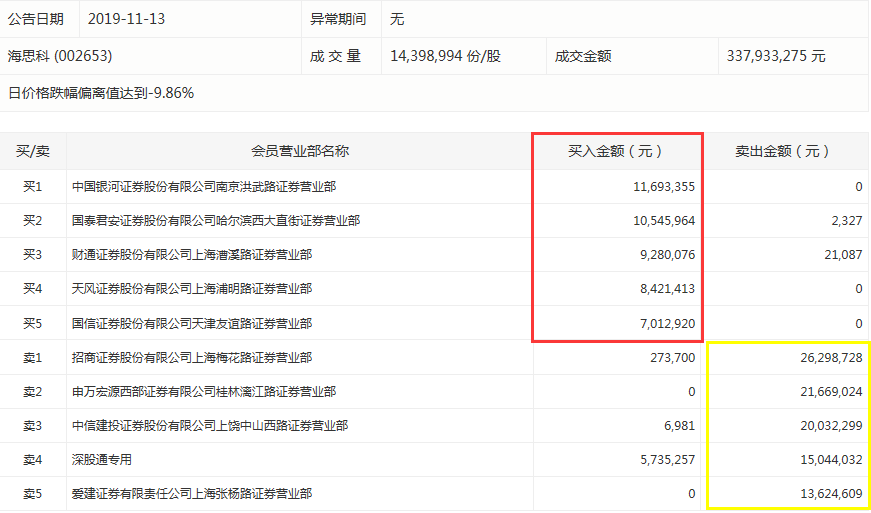Select 中国银河证券南京洪武路证券营业部 row name
The image size is (871, 513).
point(204,187)
